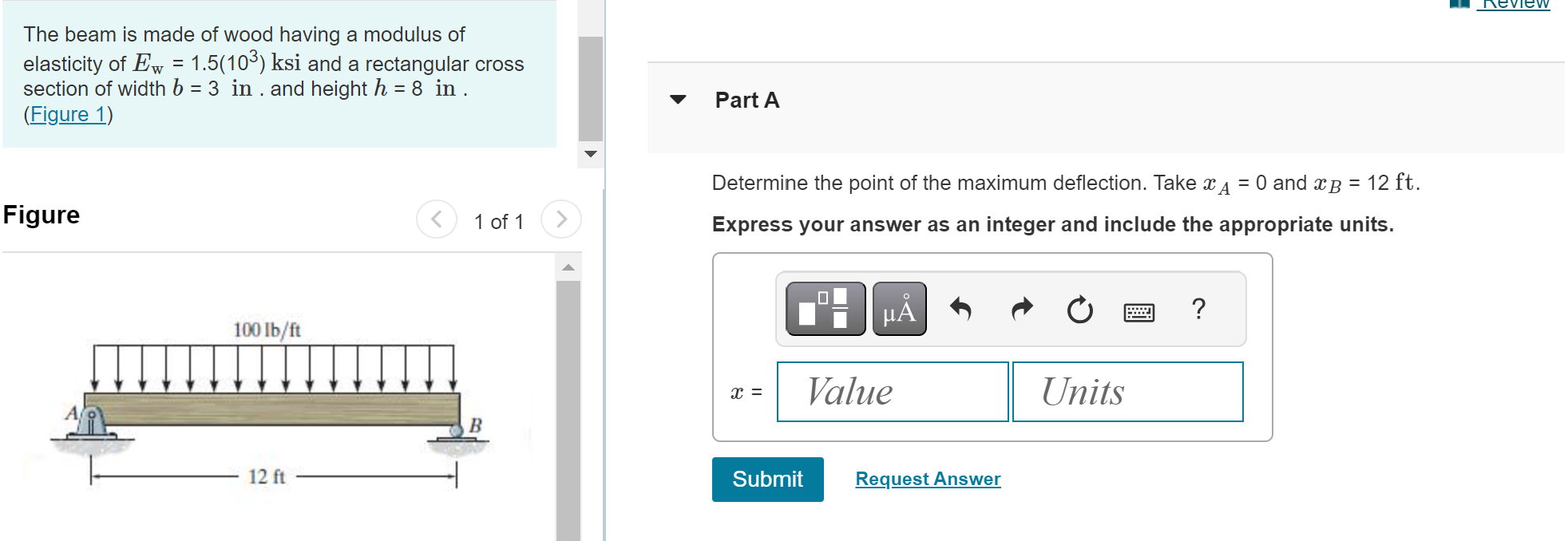The height and width of the screenshot is (541, 1568).
Task: Click the previous figure arrow button
Action: click(436, 219)
